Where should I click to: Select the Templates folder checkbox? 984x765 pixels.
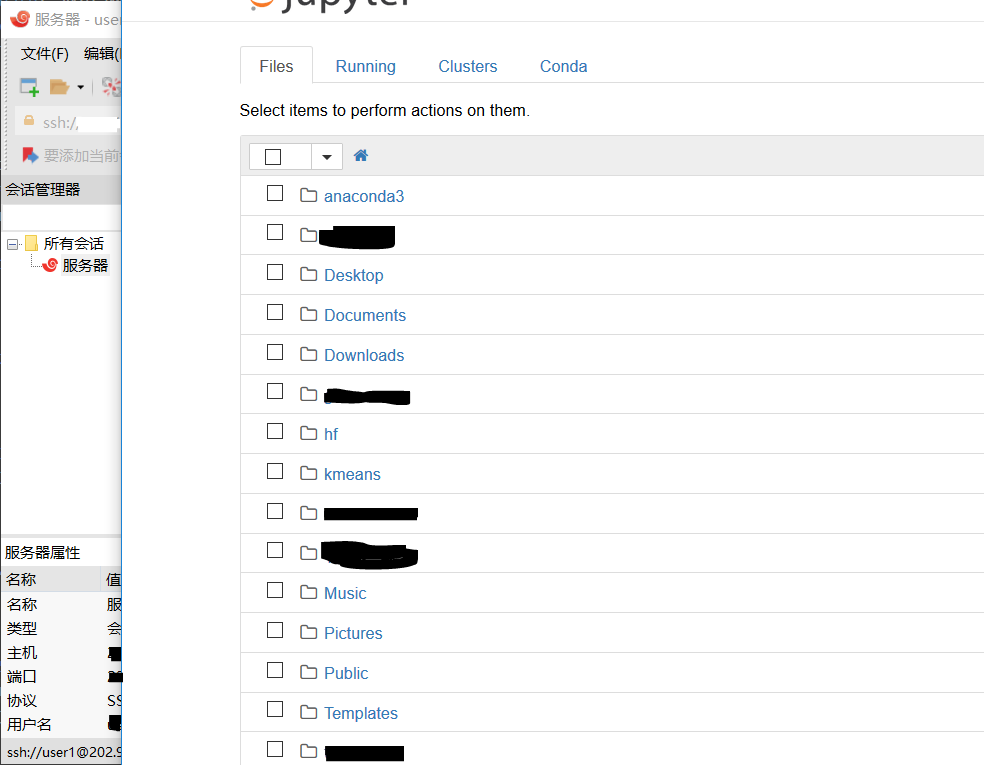pyautogui.click(x=275, y=710)
